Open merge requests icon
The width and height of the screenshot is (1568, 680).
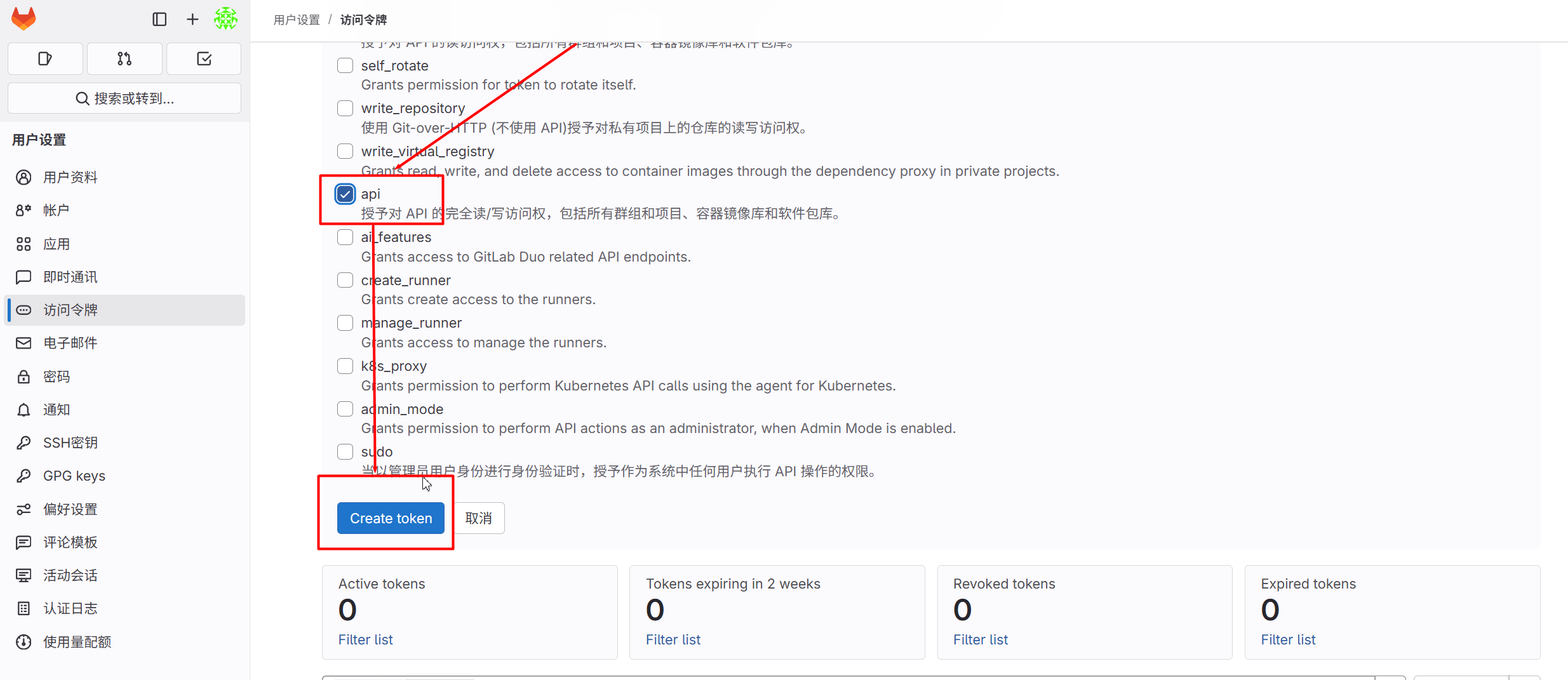point(124,58)
